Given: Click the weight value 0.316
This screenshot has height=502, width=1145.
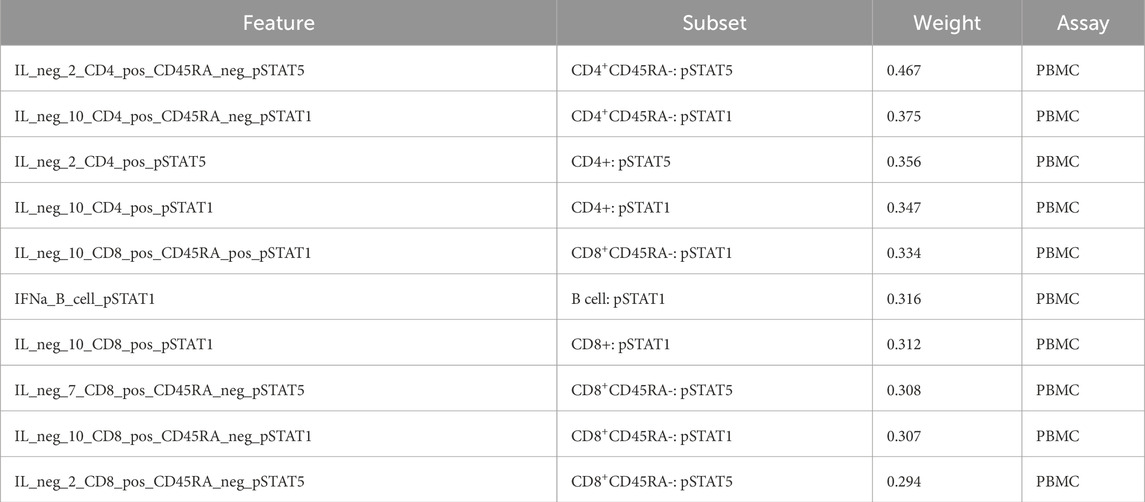Looking at the screenshot, I should click(x=904, y=299).
